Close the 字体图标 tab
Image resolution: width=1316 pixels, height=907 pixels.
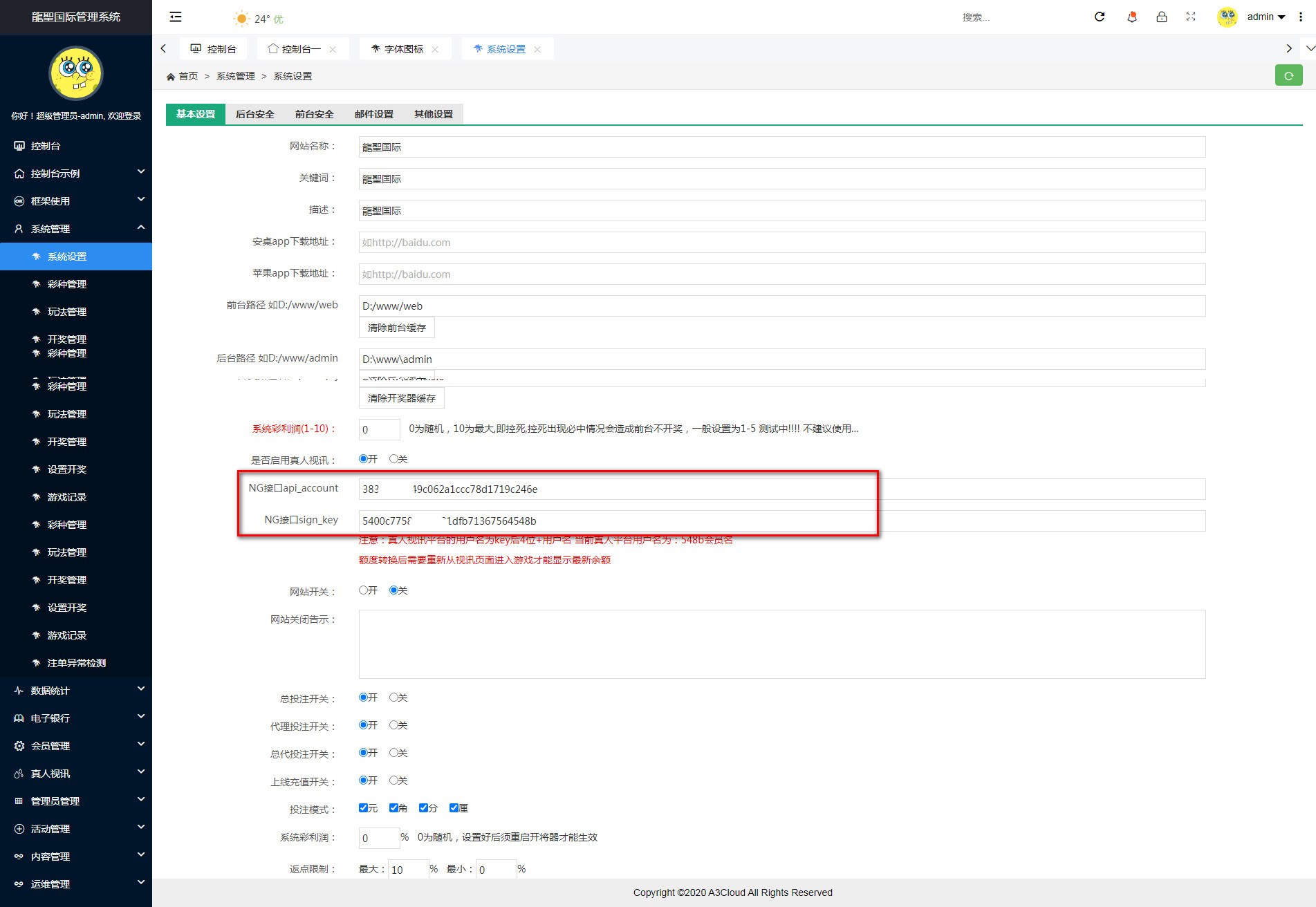435,49
